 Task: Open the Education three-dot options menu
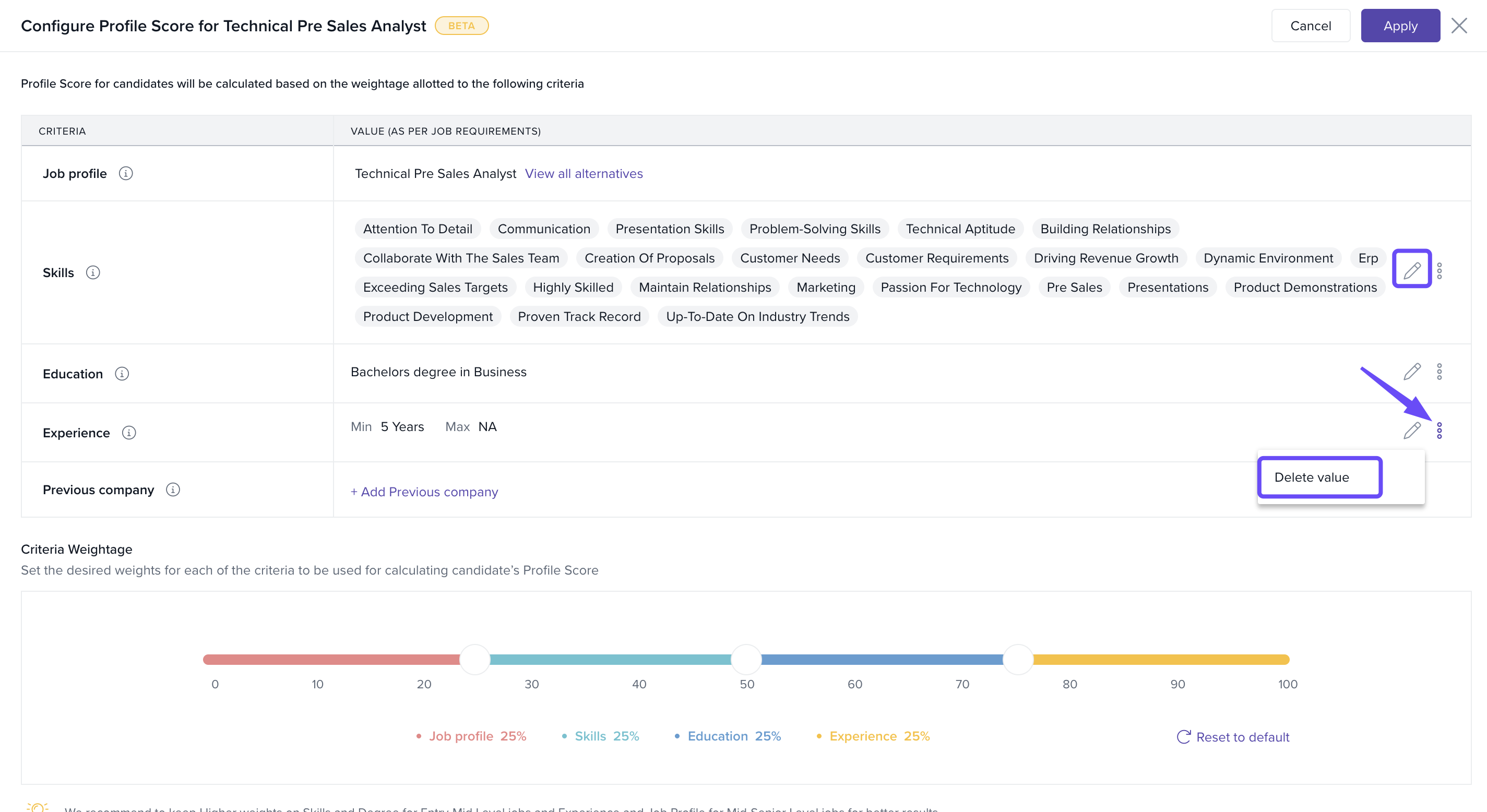1439,372
